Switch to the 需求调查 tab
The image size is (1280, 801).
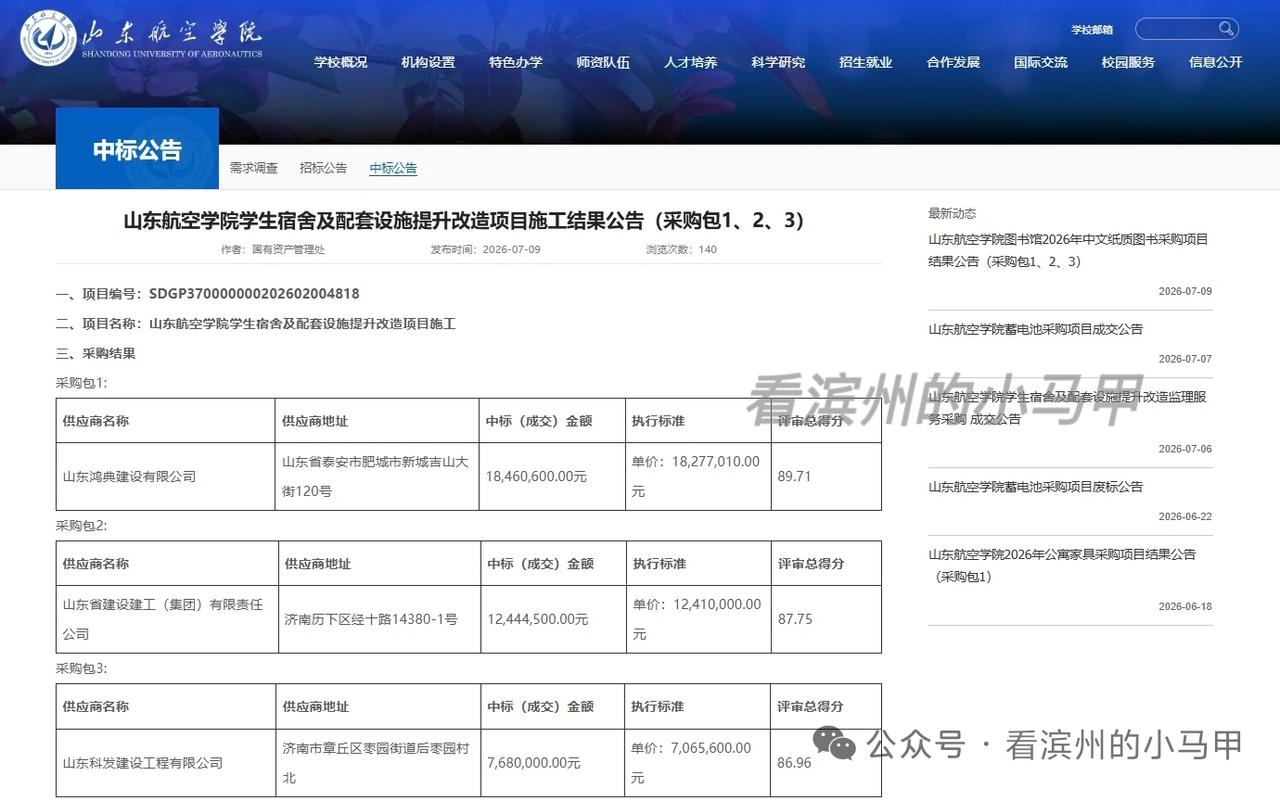(x=254, y=168)
